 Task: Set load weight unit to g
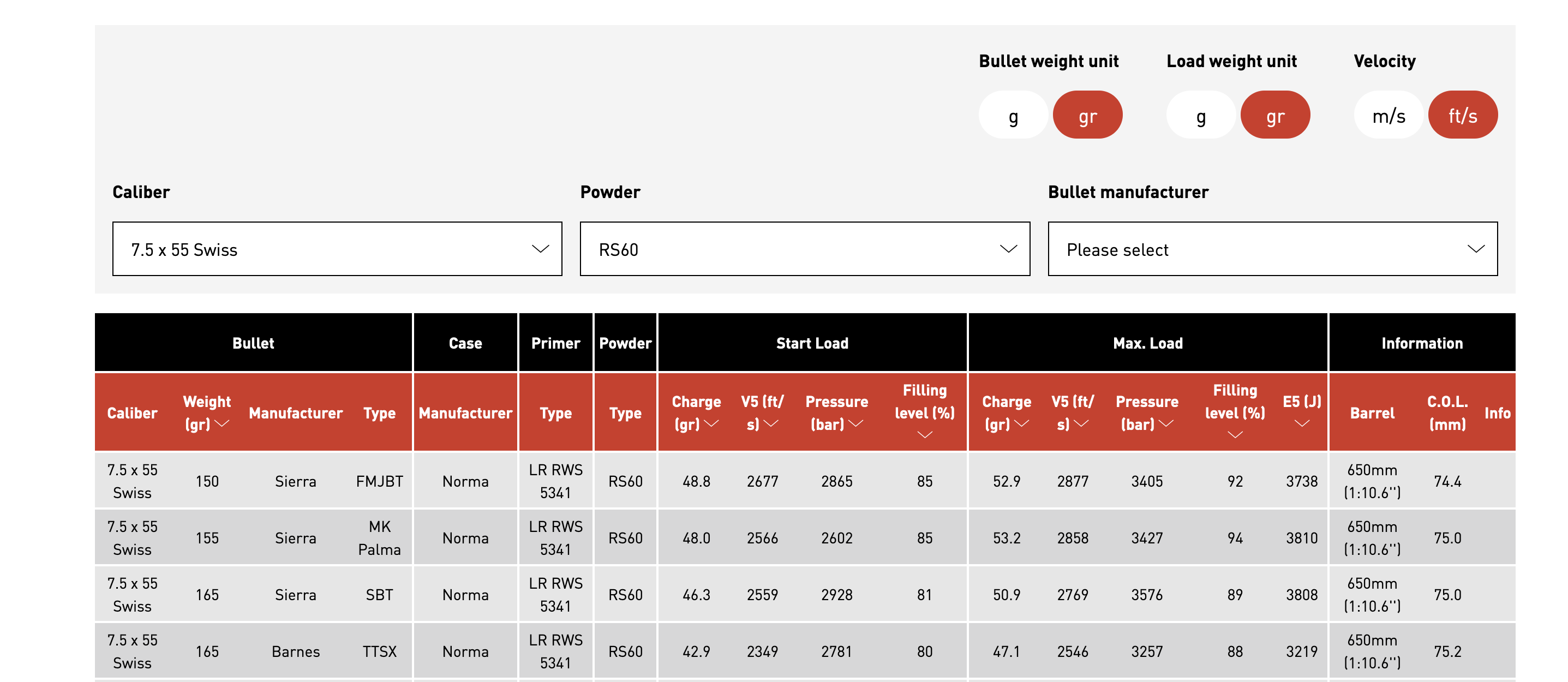coord(1200,115)
